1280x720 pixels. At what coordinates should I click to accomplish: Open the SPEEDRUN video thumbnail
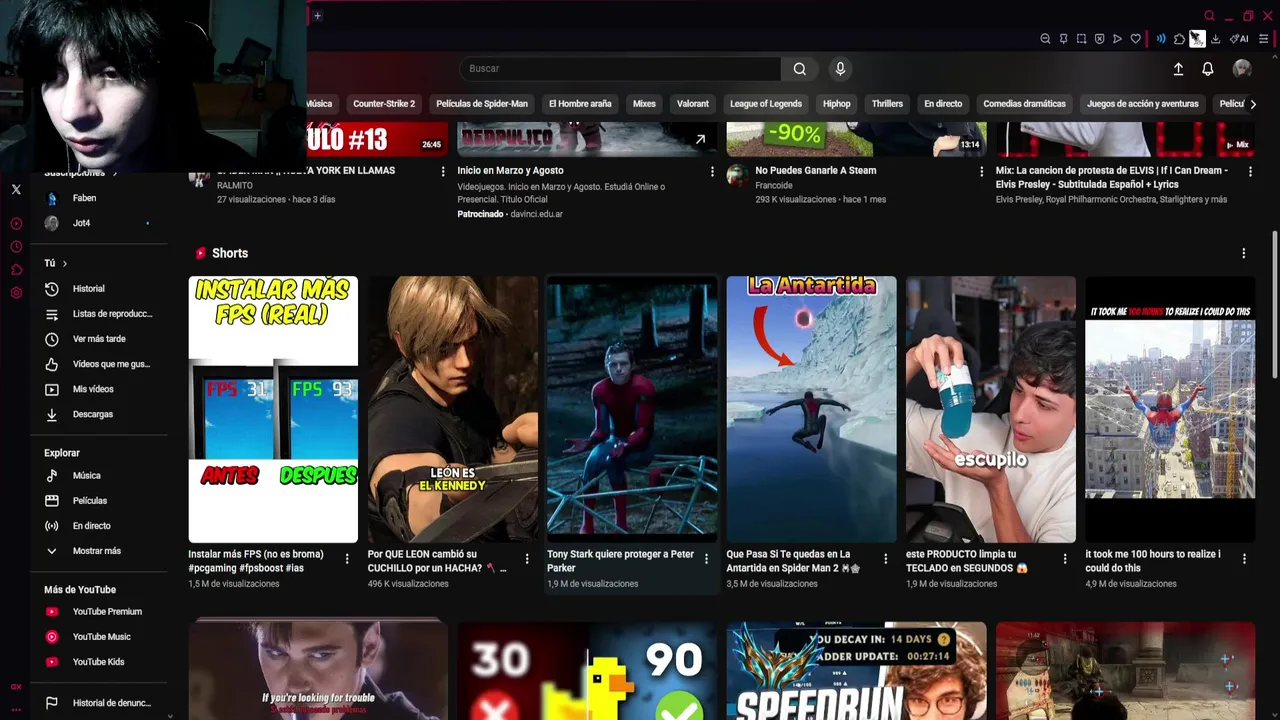point(856,671)
